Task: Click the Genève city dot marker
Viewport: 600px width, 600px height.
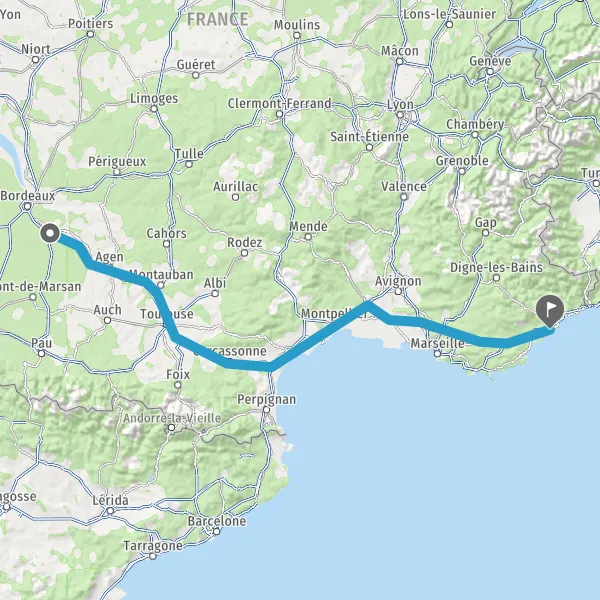Action: coord(490,72)
